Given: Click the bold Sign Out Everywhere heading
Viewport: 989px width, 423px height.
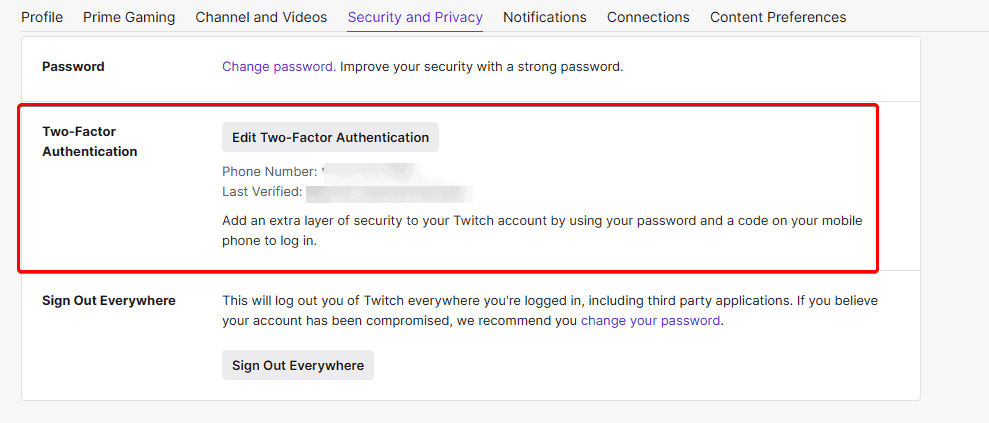Looking at the screenshot, I should pos(109,300).
